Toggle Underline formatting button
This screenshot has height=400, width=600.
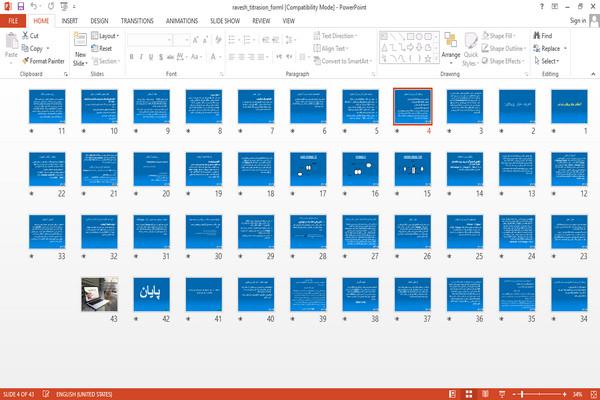[151, 57]
